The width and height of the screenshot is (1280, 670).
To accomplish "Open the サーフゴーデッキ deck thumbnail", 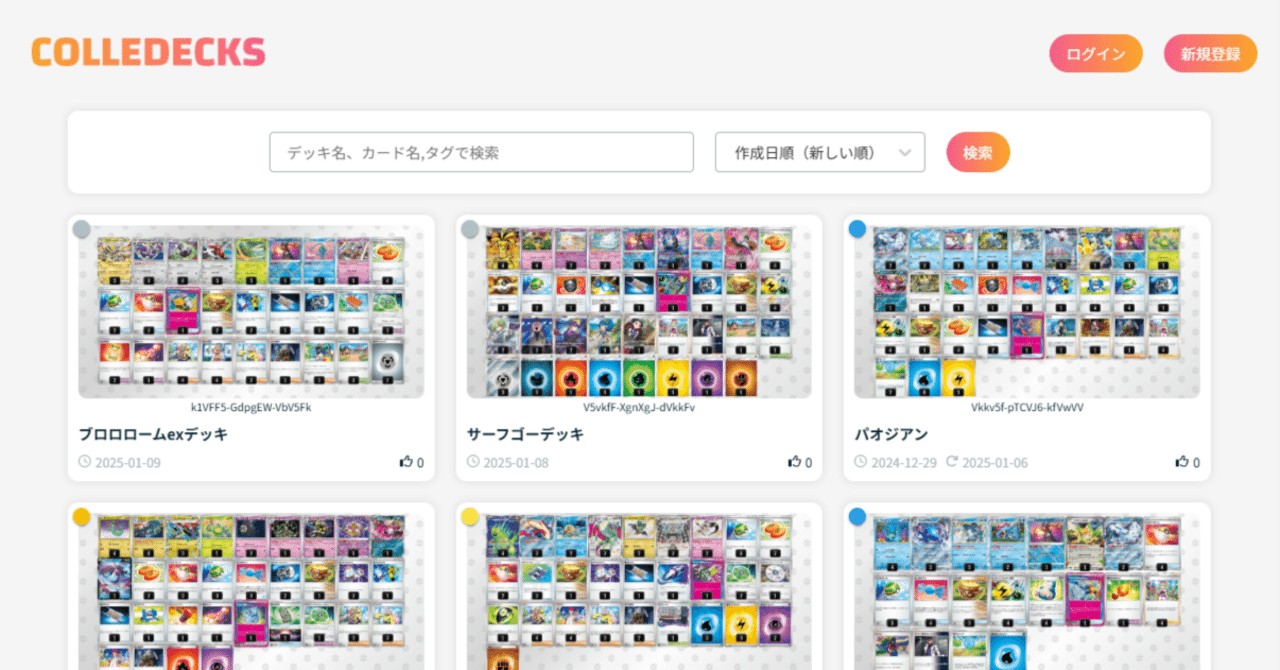I will pyautogui.click(x=639, y=312).
